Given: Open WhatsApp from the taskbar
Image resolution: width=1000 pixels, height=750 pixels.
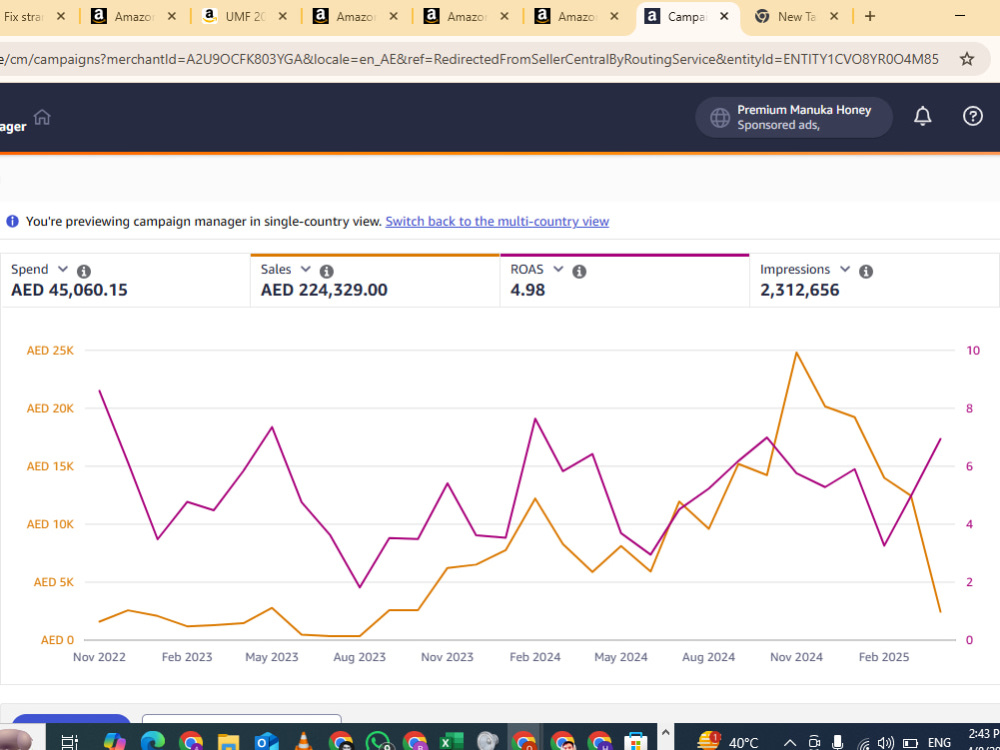Looking at the screenshot, I should [x=378, y=741].
